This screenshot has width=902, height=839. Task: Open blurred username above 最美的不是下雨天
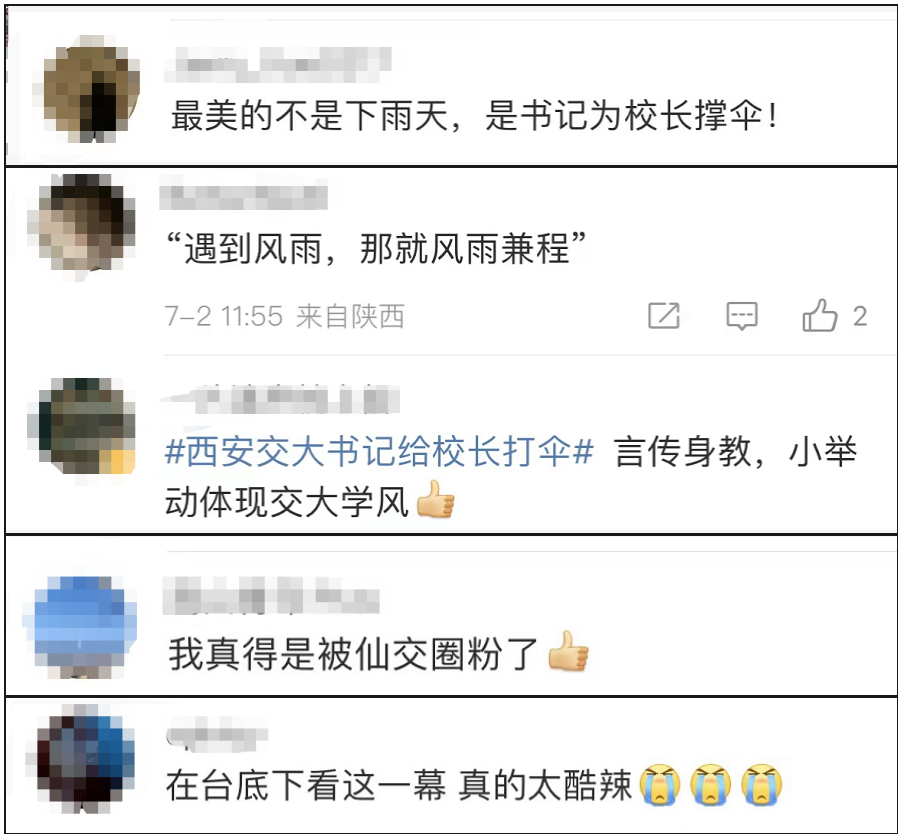coord(278,64)
